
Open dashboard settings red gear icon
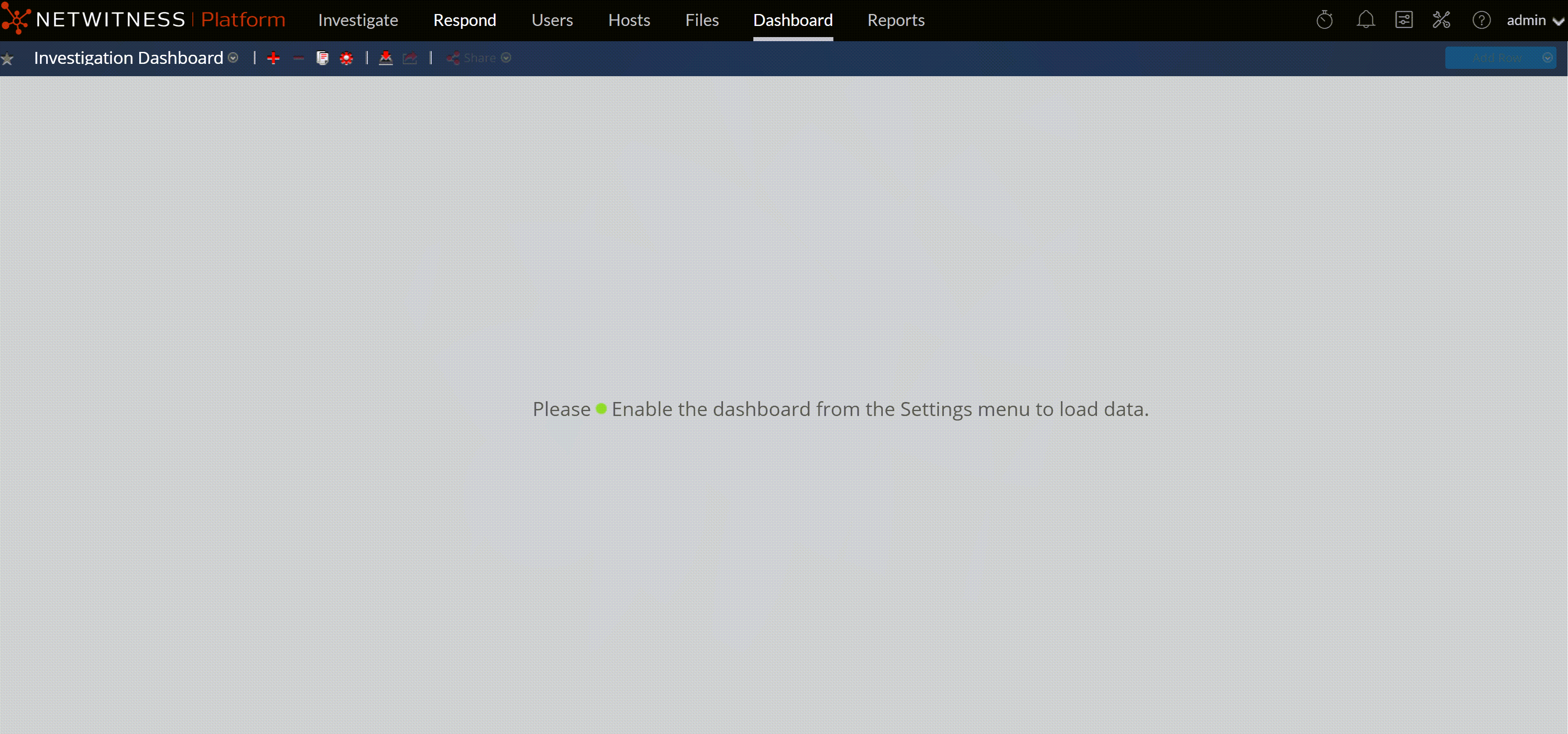pos(346,58)
